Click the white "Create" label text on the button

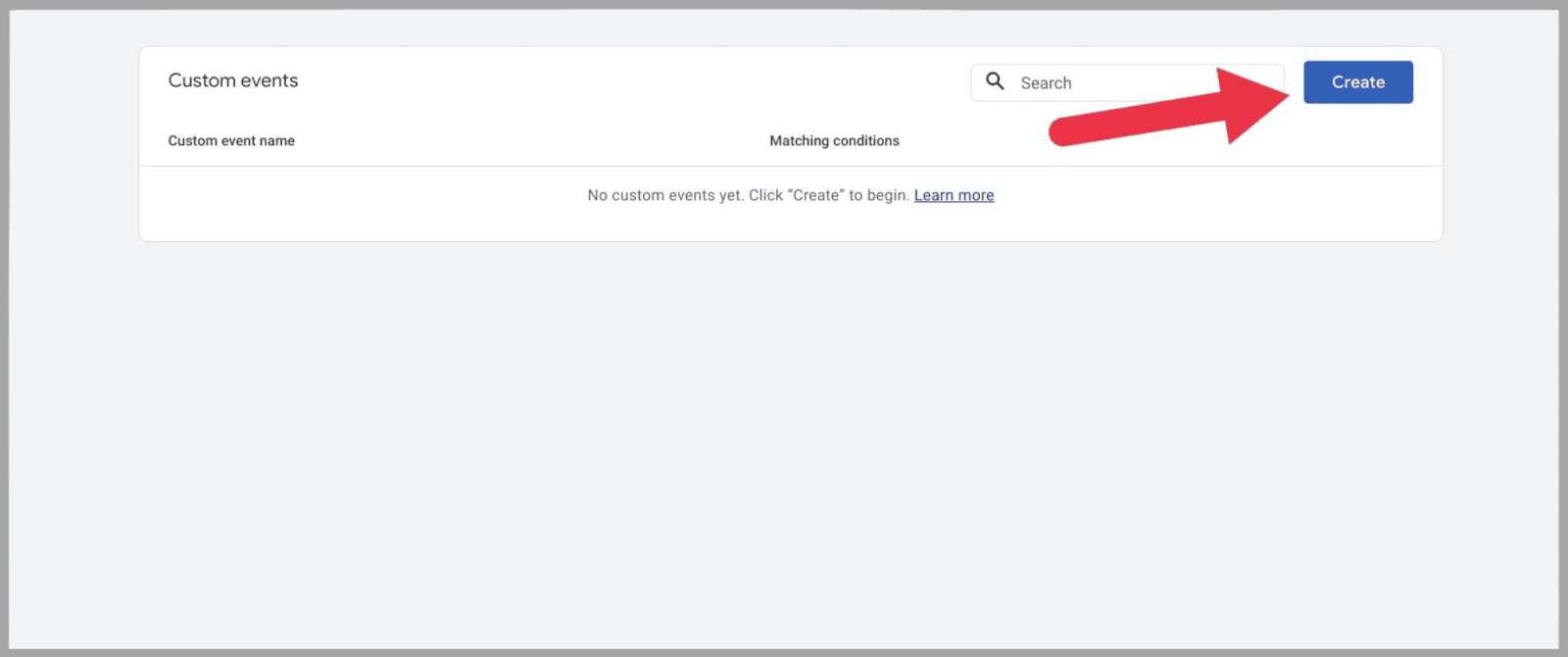[x=1357, y=82]
